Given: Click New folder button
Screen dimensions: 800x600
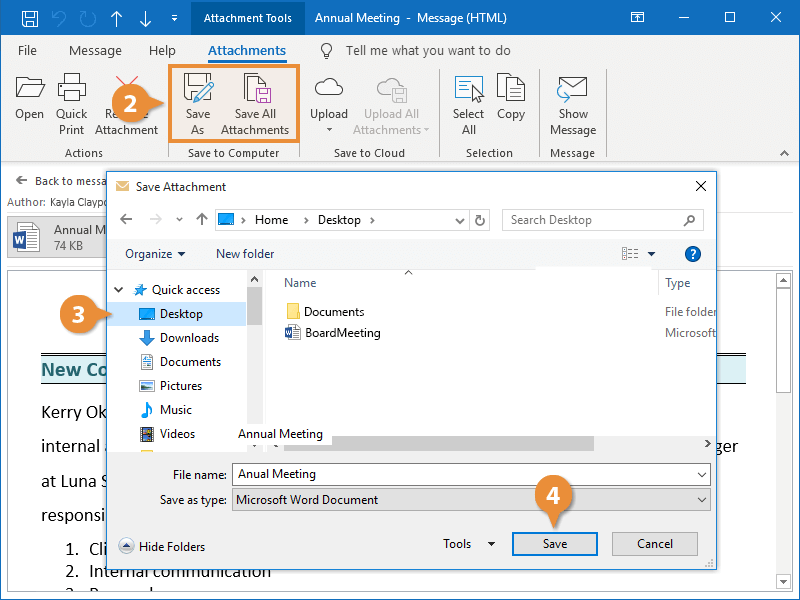Looking at the screenshot, I should click(245, 254).
